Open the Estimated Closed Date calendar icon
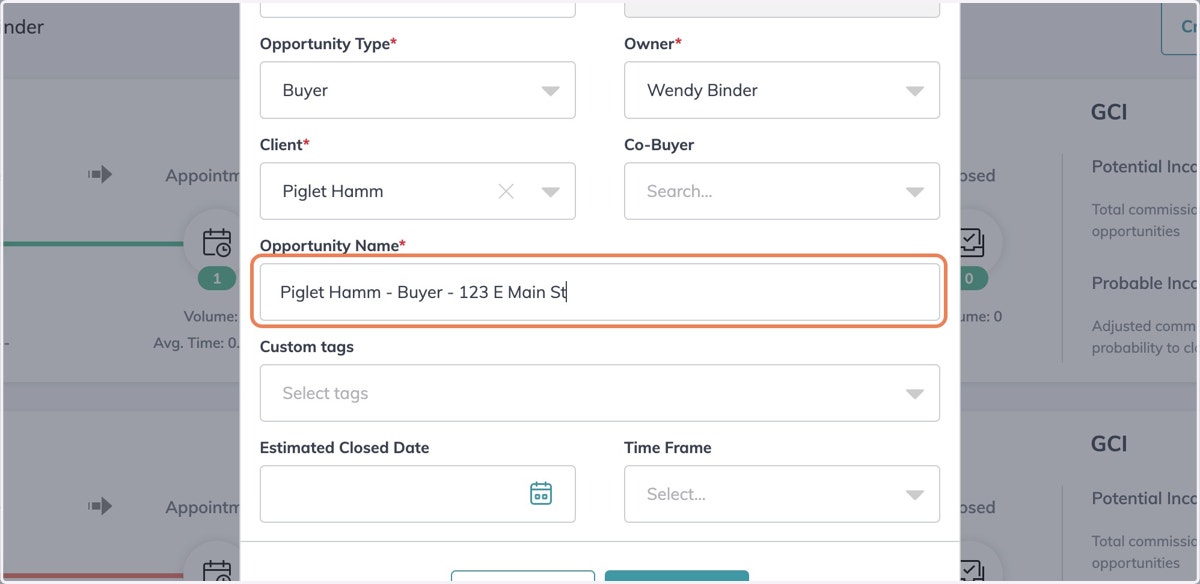 (x=540, y=493)
